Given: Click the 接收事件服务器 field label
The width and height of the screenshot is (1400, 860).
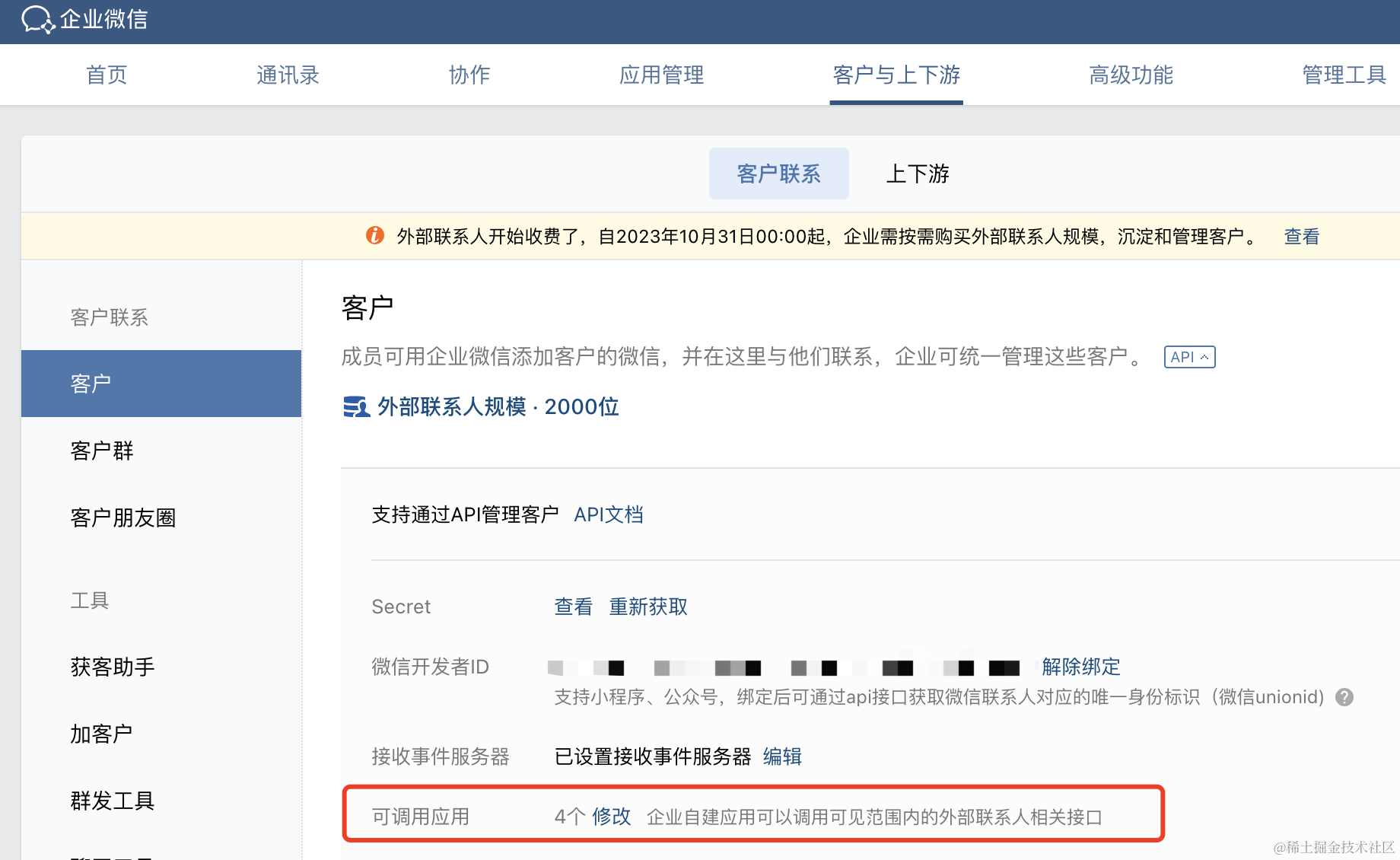Looking at the screenshot, I should coord(441,756).
